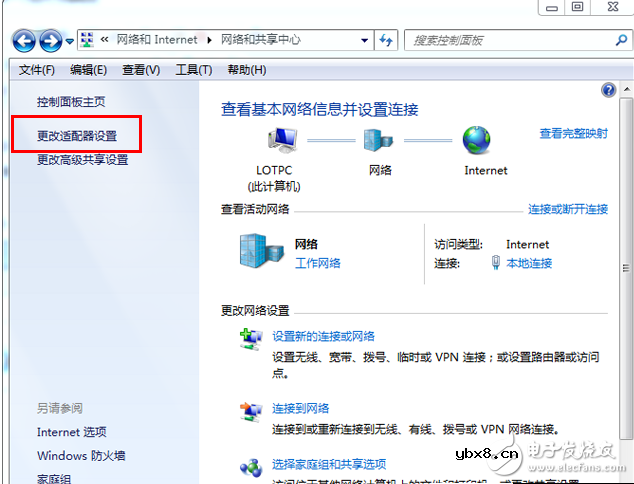
Task: Click the Forward navigation arrow
Action: [x=51, y=40]
